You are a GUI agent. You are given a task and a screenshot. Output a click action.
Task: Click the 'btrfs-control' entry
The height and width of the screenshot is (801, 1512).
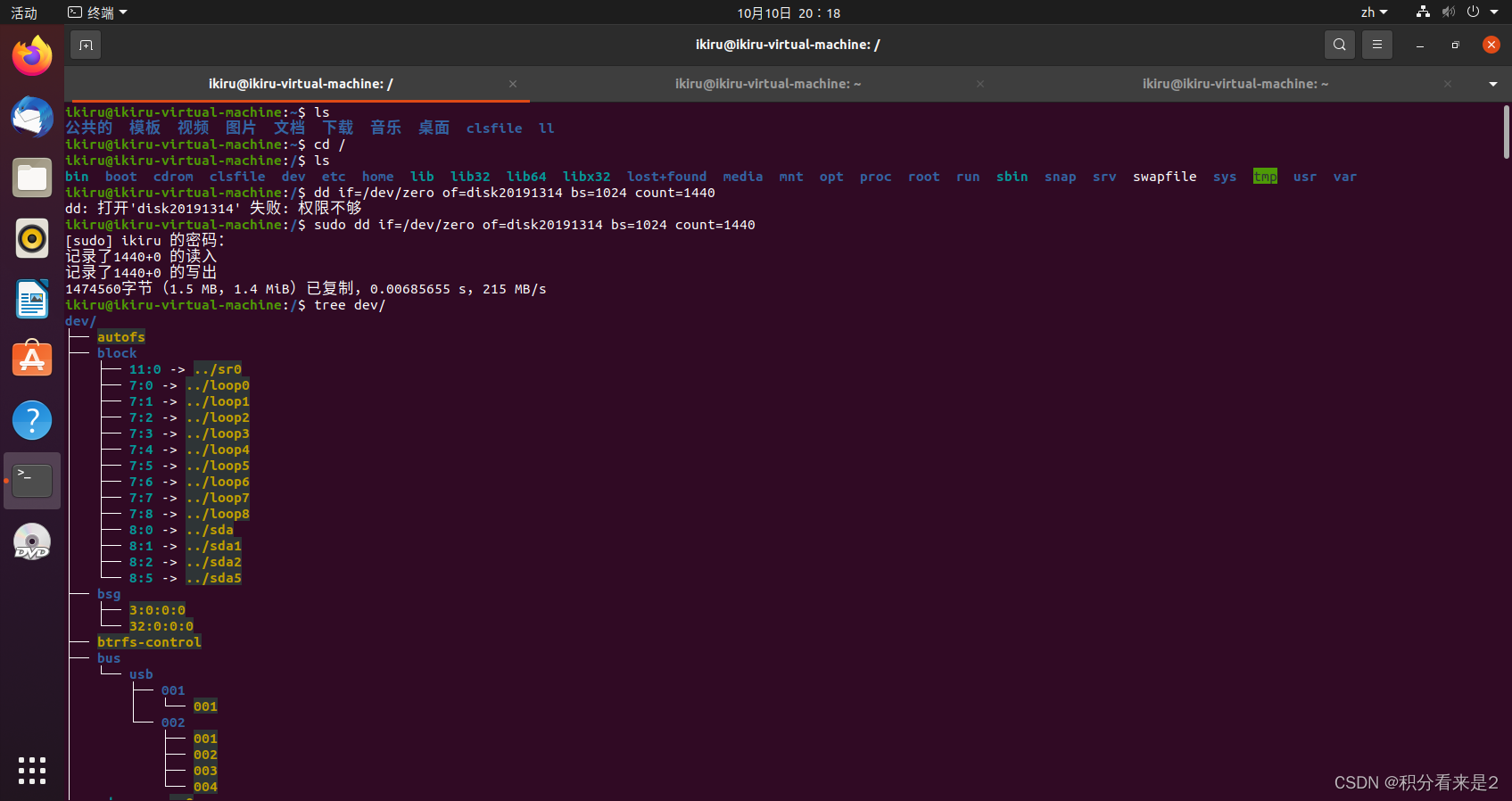pyautogui.click(x=149, y=642)
